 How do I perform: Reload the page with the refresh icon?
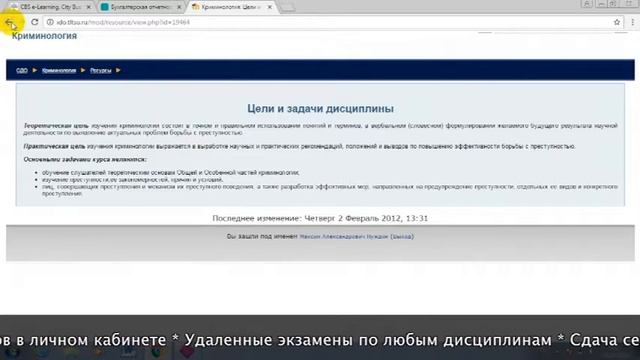click(35, 22)
